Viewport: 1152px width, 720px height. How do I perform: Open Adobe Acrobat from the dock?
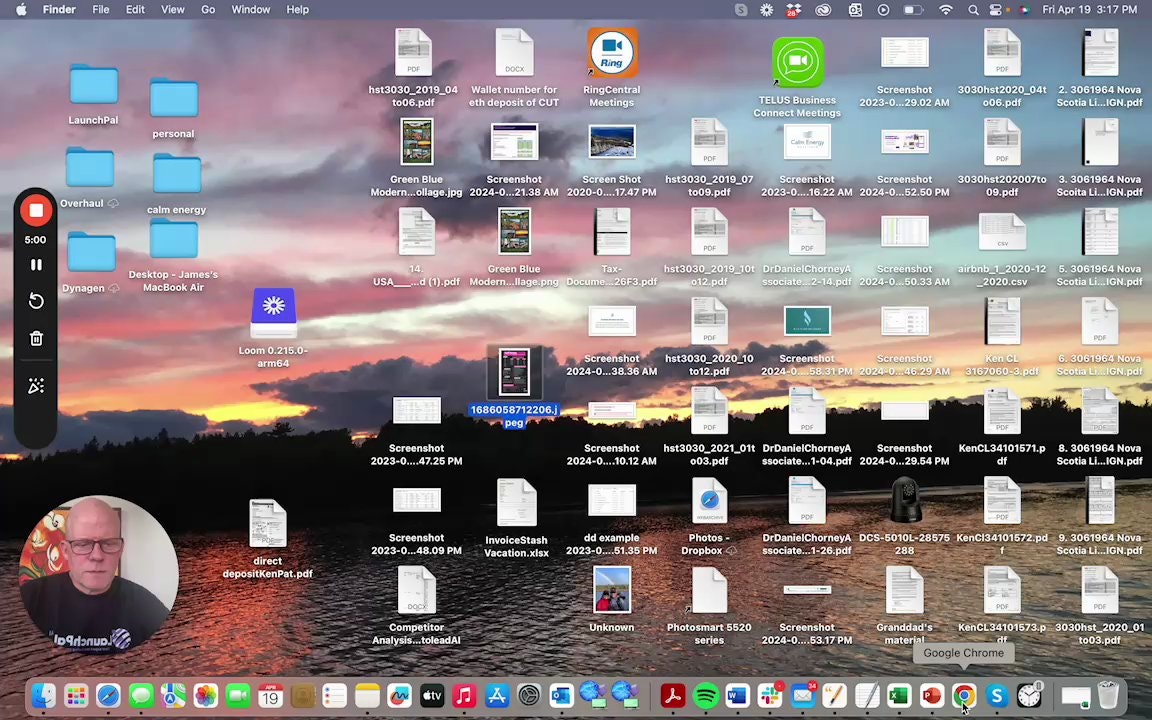(x=672, y=696)
